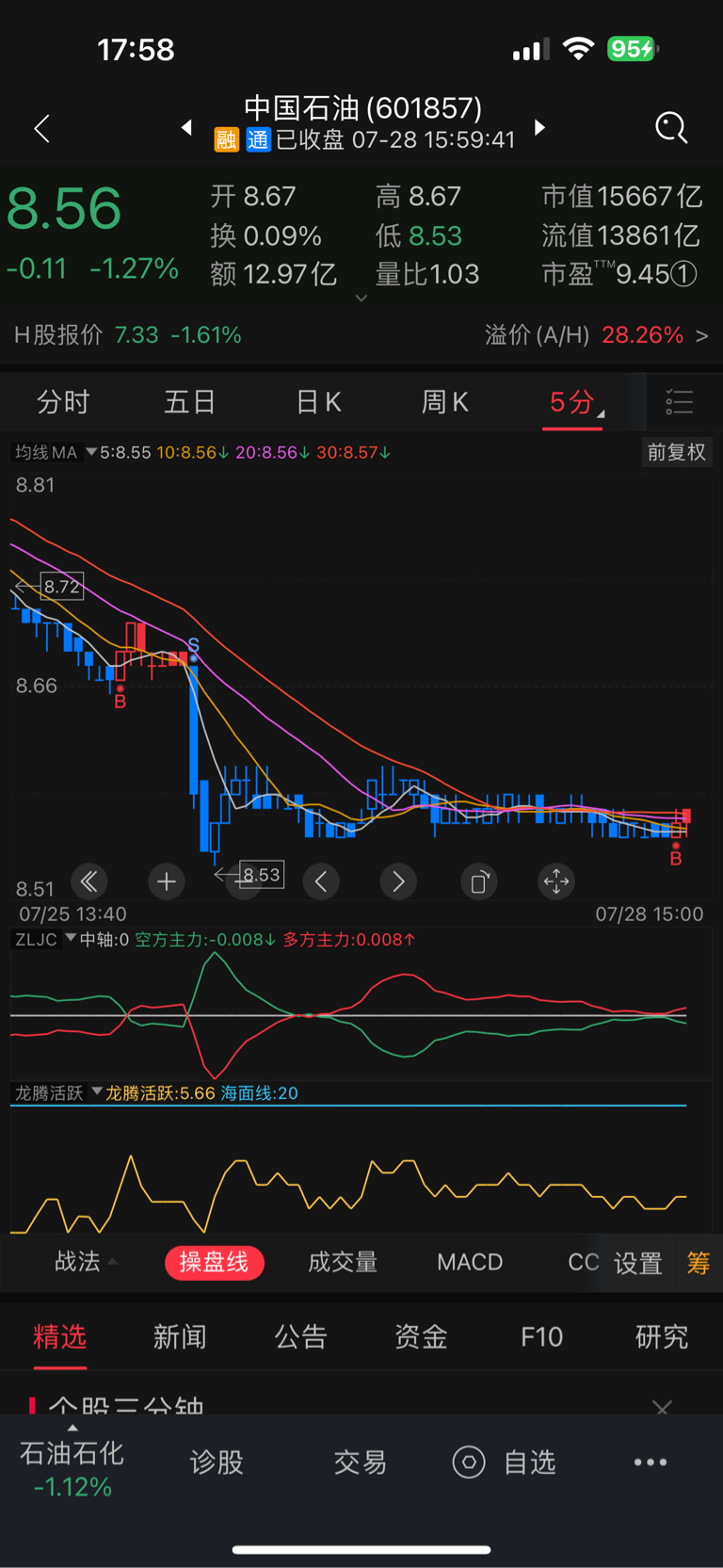Rotate chart to landscape icon
The width and height of the screenshot is (723, 1568).
click(479, 881)
